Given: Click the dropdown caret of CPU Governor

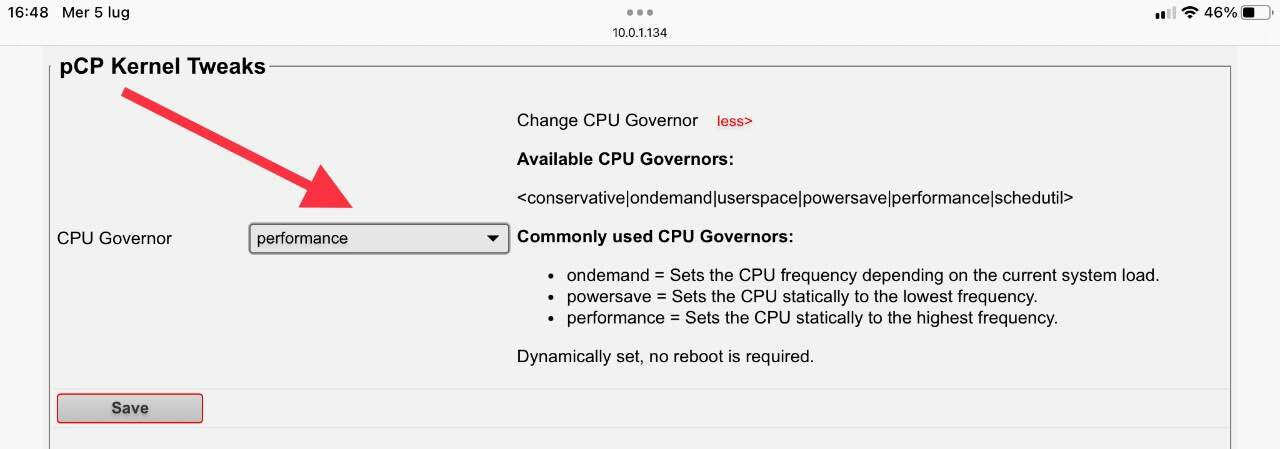Looking at the screenshot, I should pyautogui.click(x=492, y=239).
